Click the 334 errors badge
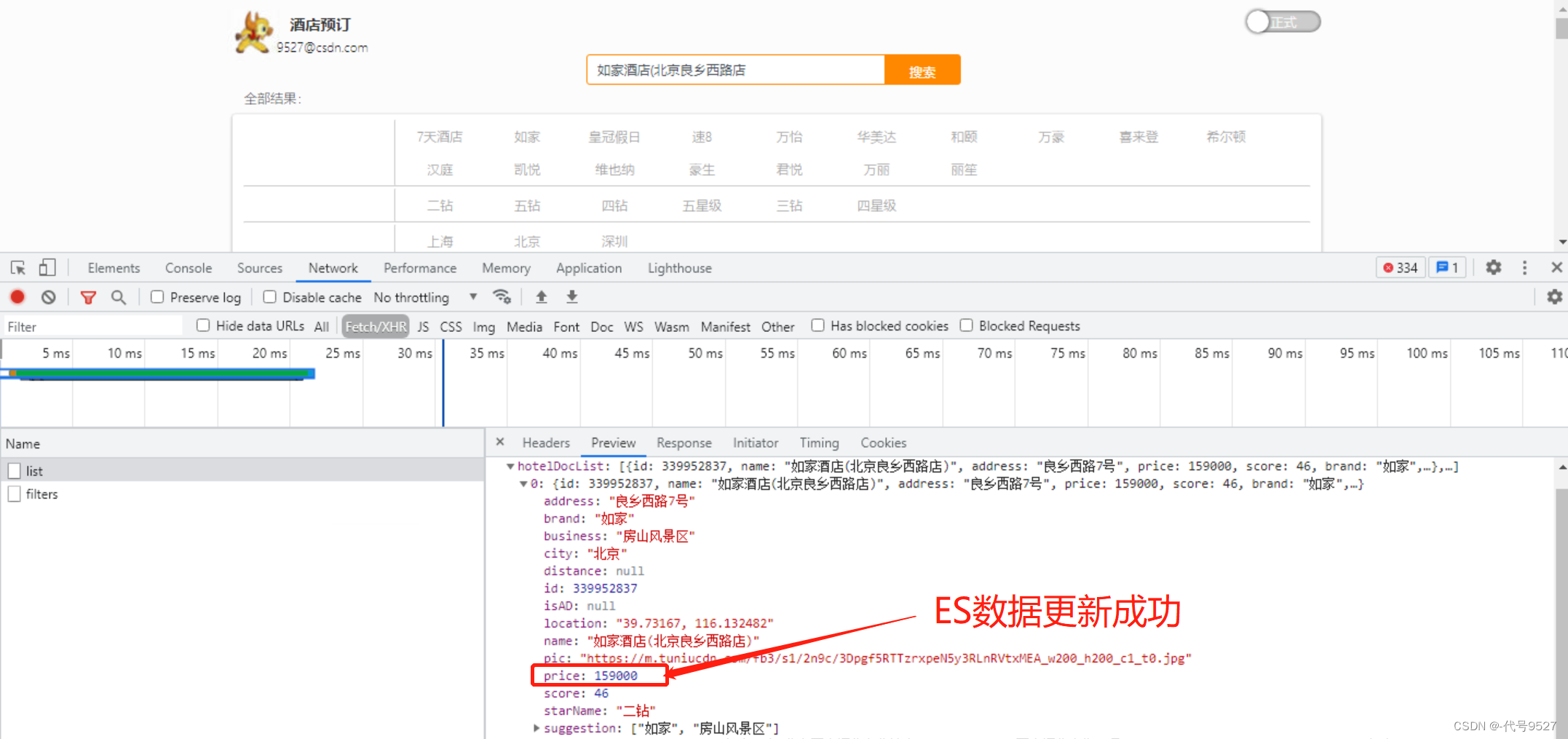The width and height of the screenshot is (1568, 739). (x=1401, y=268)
